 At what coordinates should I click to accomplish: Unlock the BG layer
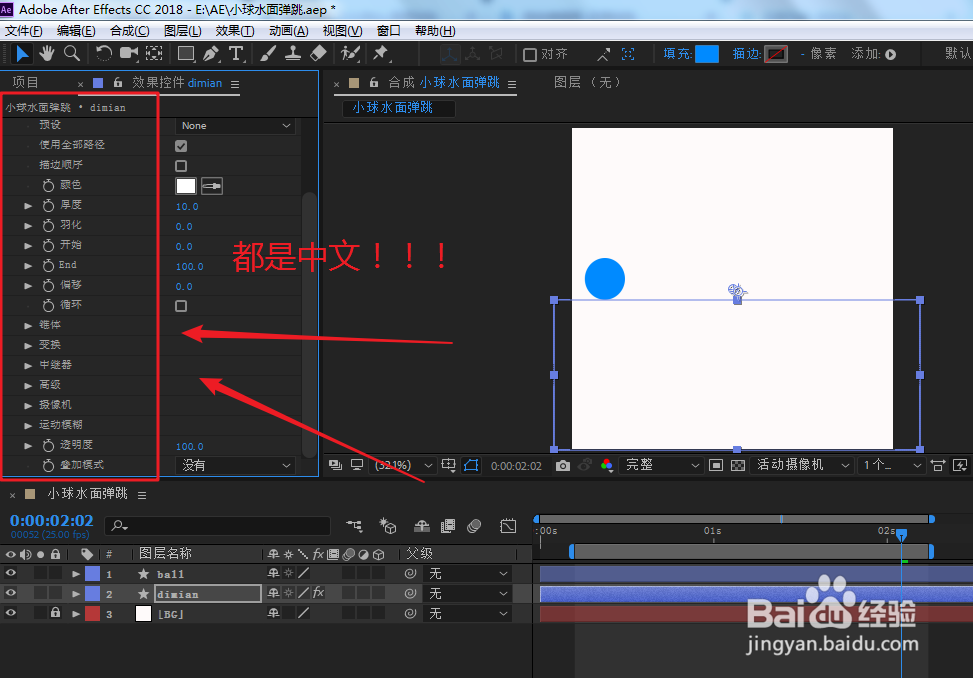pyautogui.click(x=57, y=613)
